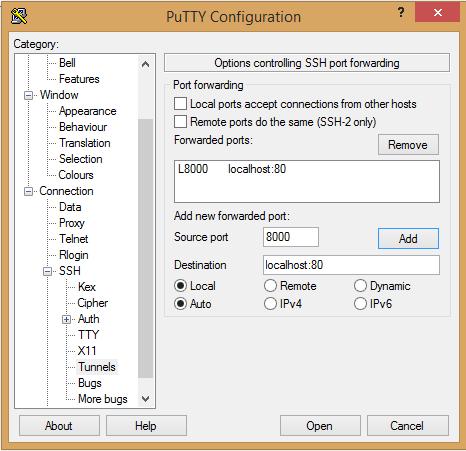Remove the selected forwarded port
This screenshot has height=451, width=466.
coord(408,145)
